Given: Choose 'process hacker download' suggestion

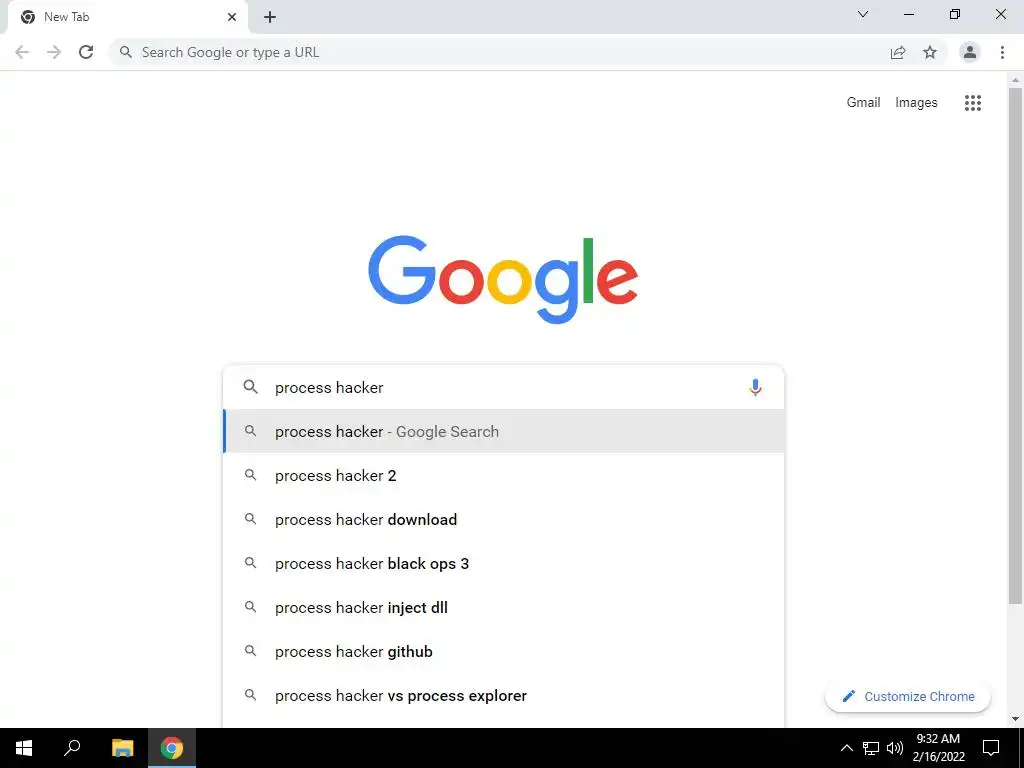Looking at the screenshot, I should tap(504, 519).
